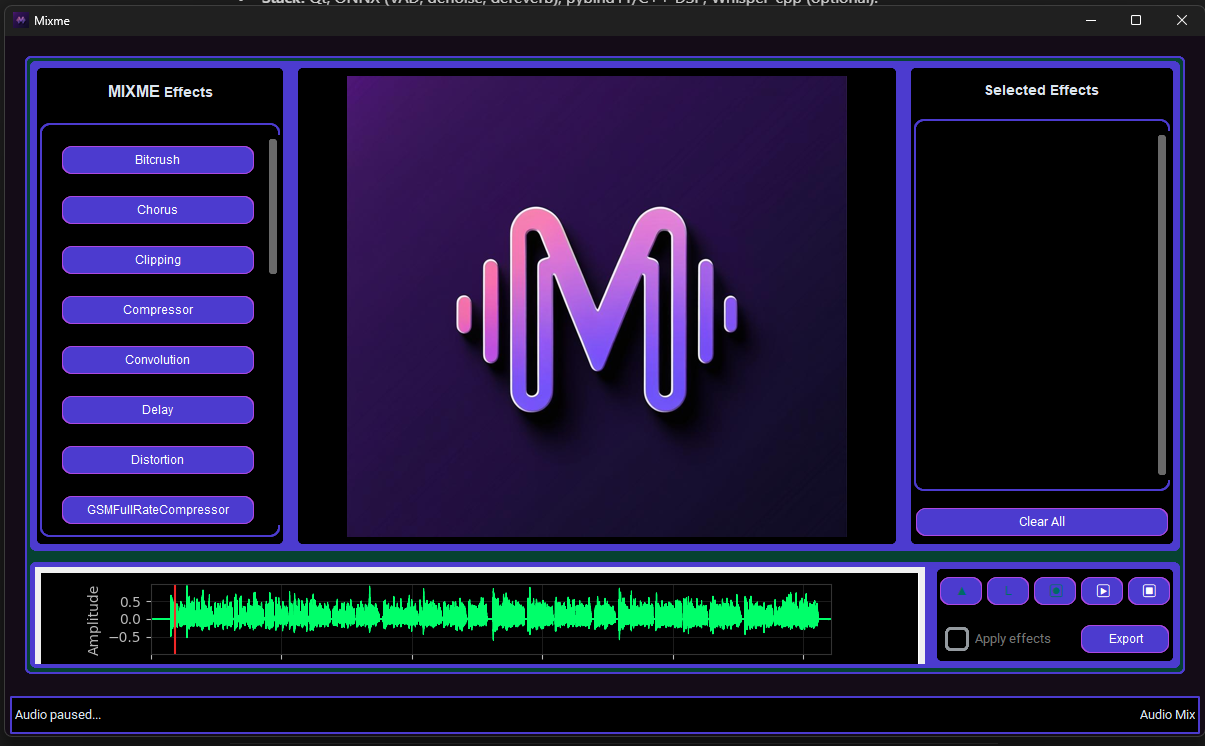The width and height of the screenshot is (1205, 746).
Task: Click the 'MIXME Effects' heading
Action: (x=160, y=92)
